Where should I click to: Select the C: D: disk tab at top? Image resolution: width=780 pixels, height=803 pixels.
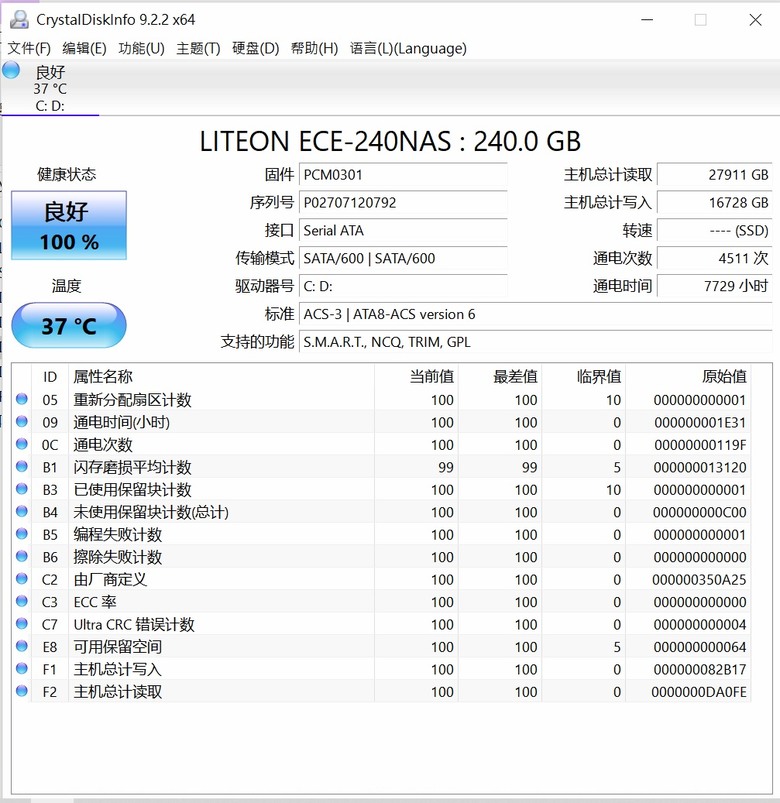click(50, 88)
